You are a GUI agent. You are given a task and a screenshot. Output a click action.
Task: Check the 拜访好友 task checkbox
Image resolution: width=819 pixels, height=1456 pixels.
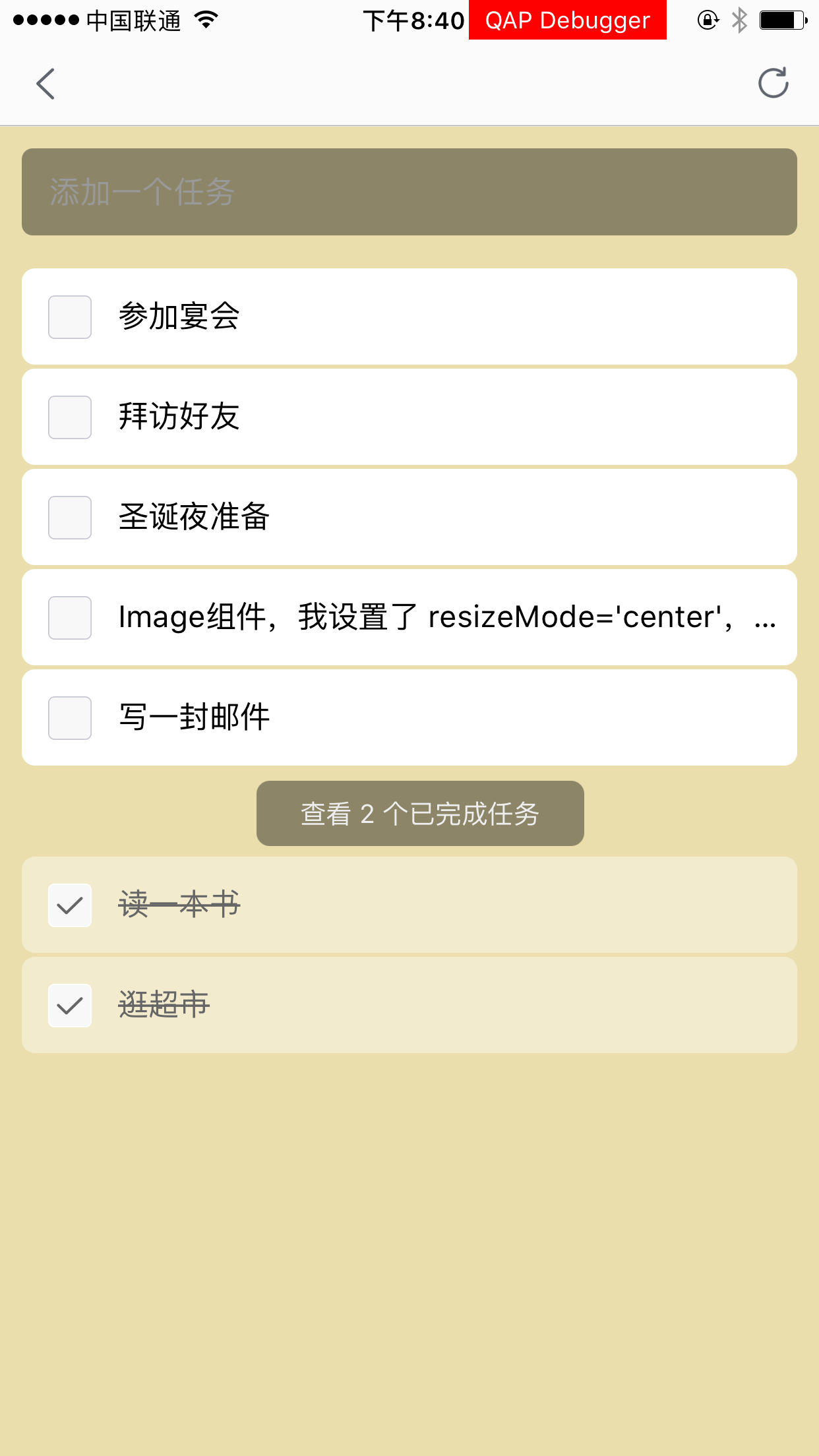[x=70, y=417]
